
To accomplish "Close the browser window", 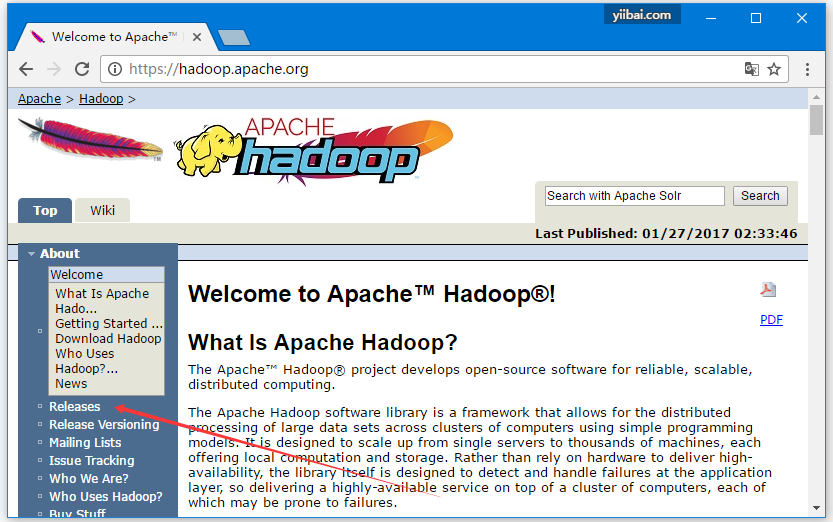I will (x=802, y=18).
